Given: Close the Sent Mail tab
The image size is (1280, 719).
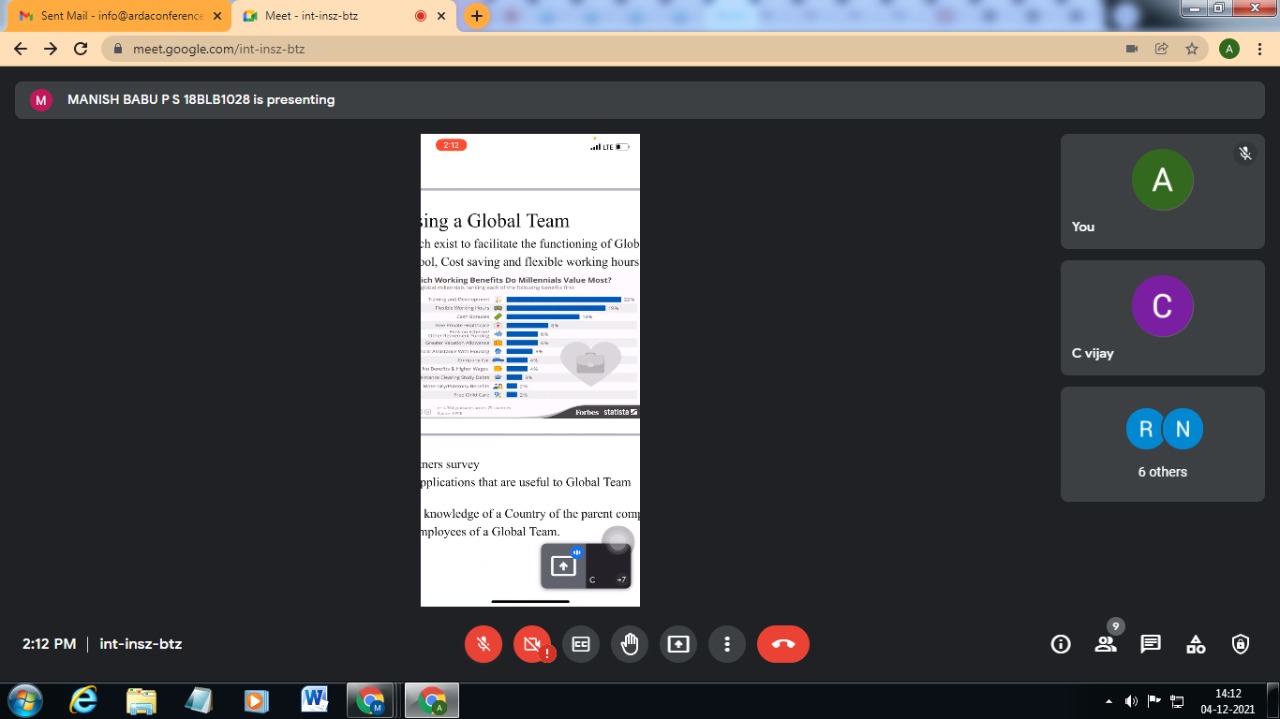Looking at the screenshot, I should (x=217, y=16).
